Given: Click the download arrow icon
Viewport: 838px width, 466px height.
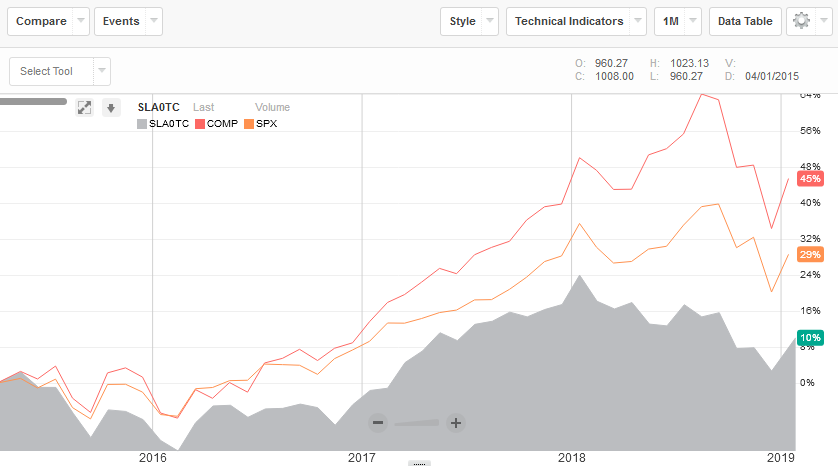Looking at the screenshot, I should (111, 108).
